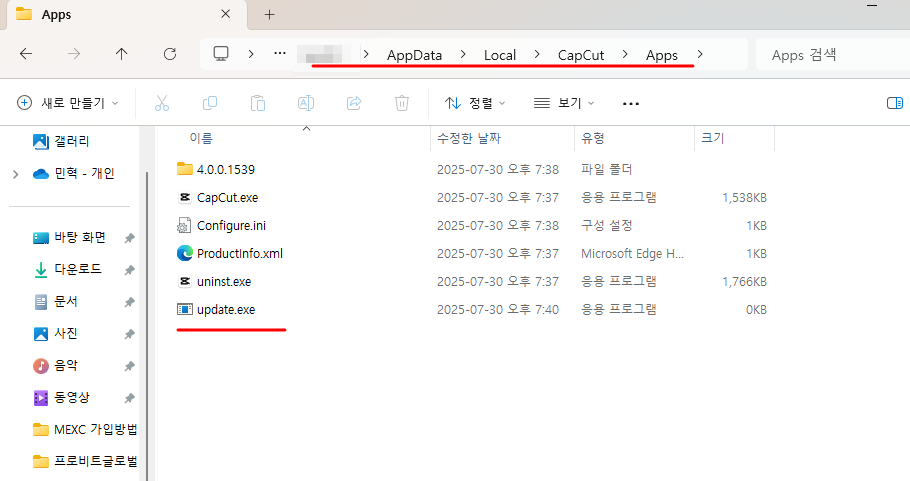Screen dimensions: 910x481
Task: Open the 새로 만들기 menu
Action: click(67, 103)
